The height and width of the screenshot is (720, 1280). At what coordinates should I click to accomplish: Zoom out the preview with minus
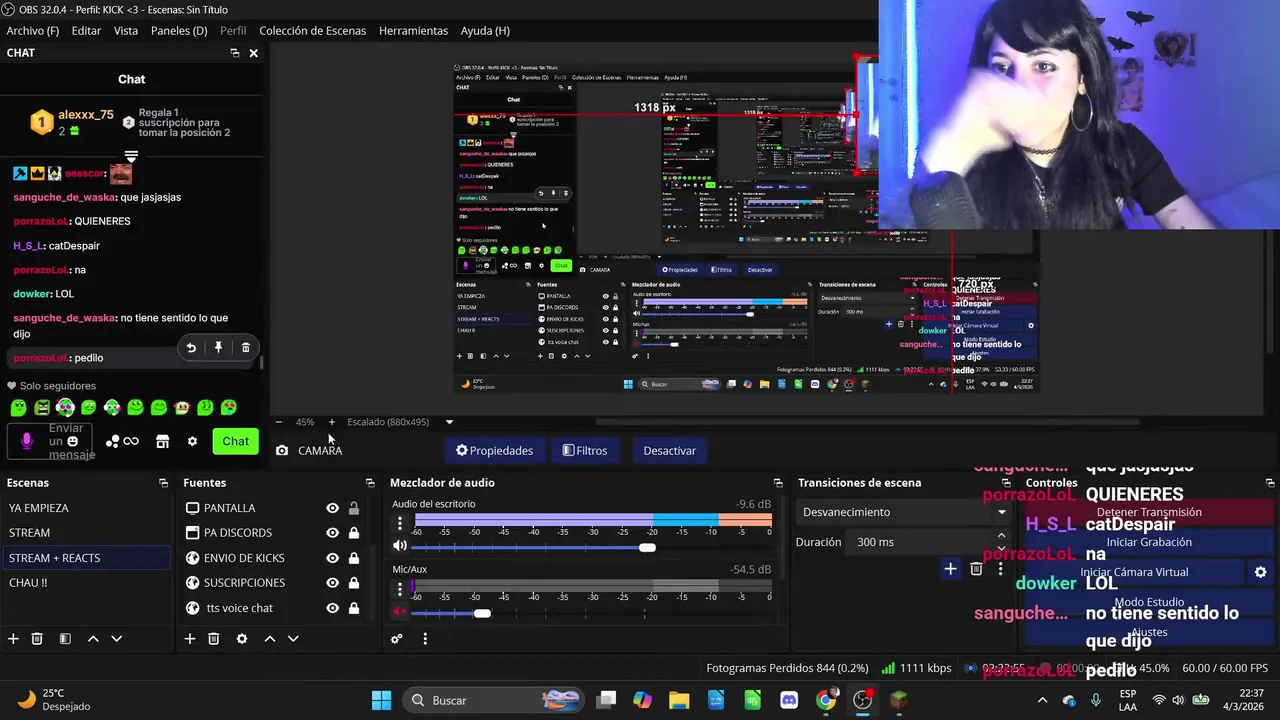(278, 422)
